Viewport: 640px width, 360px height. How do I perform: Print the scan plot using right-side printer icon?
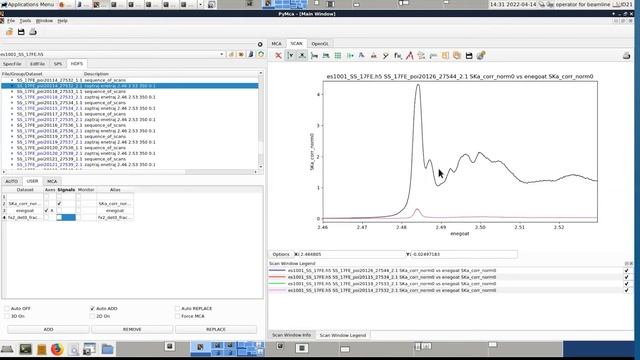627,56
